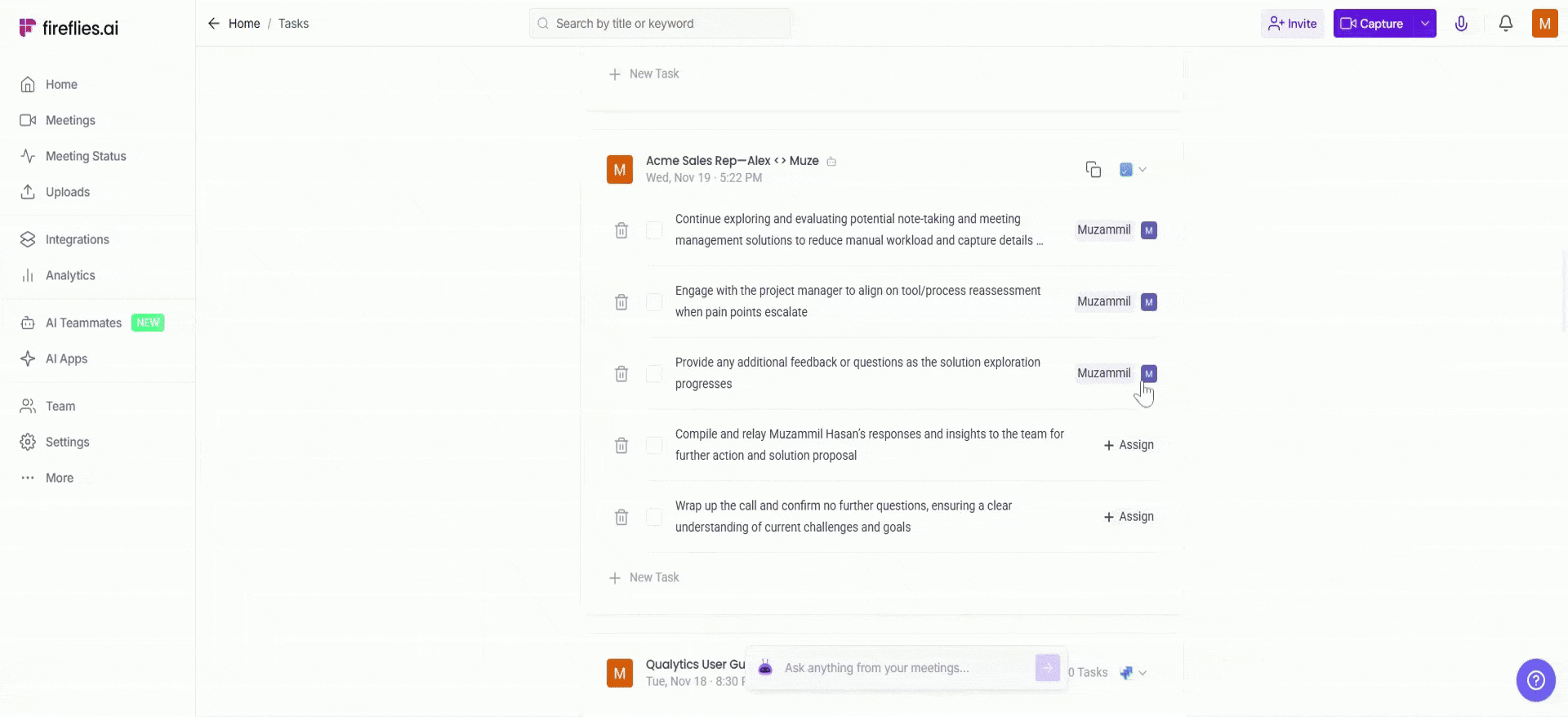1568x717 pixels.
Task: Delete the 'Continue exploring and evaluating' task
Action: 621,230
